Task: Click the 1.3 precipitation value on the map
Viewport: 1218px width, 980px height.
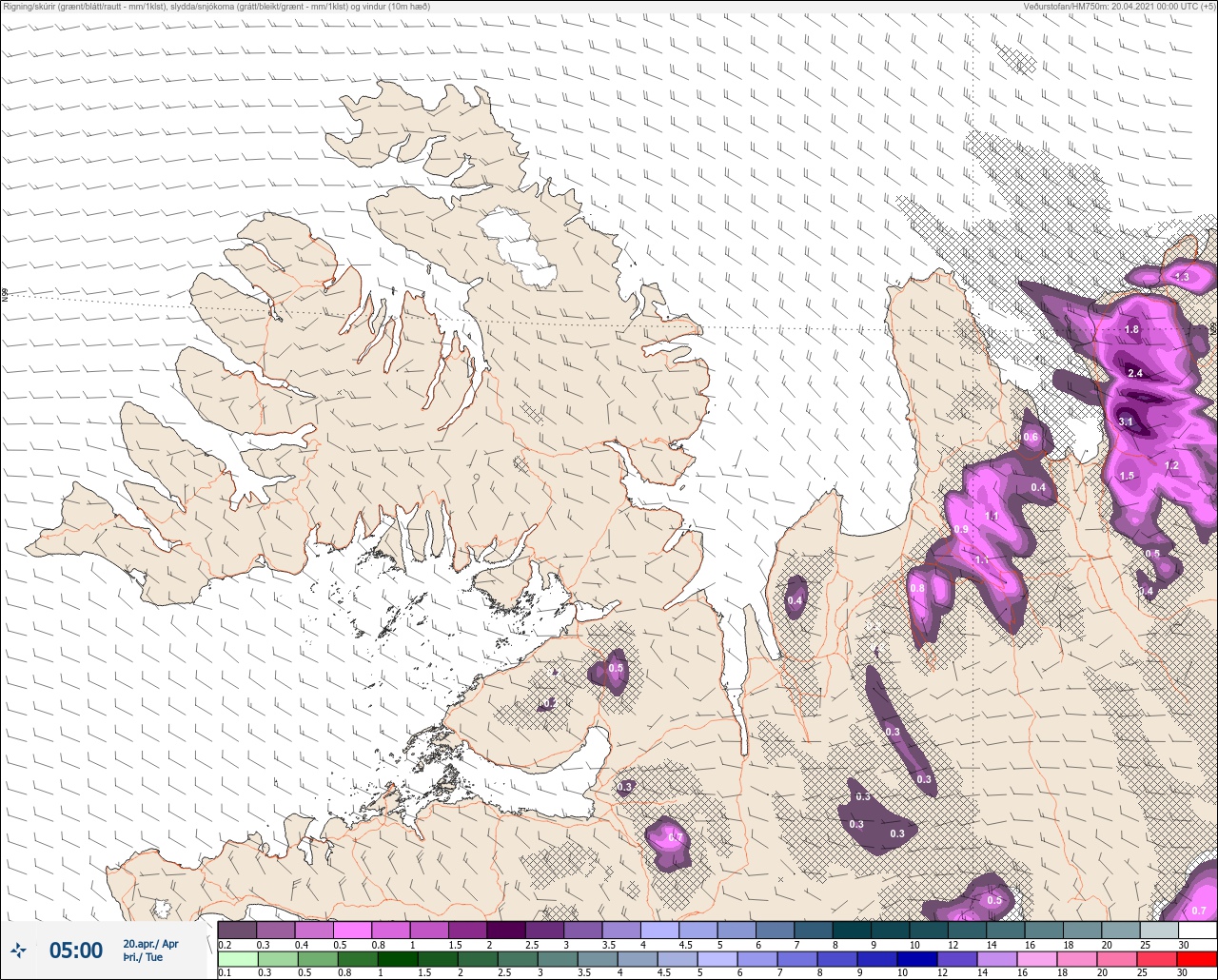Action: click(x=1182, y=277)
